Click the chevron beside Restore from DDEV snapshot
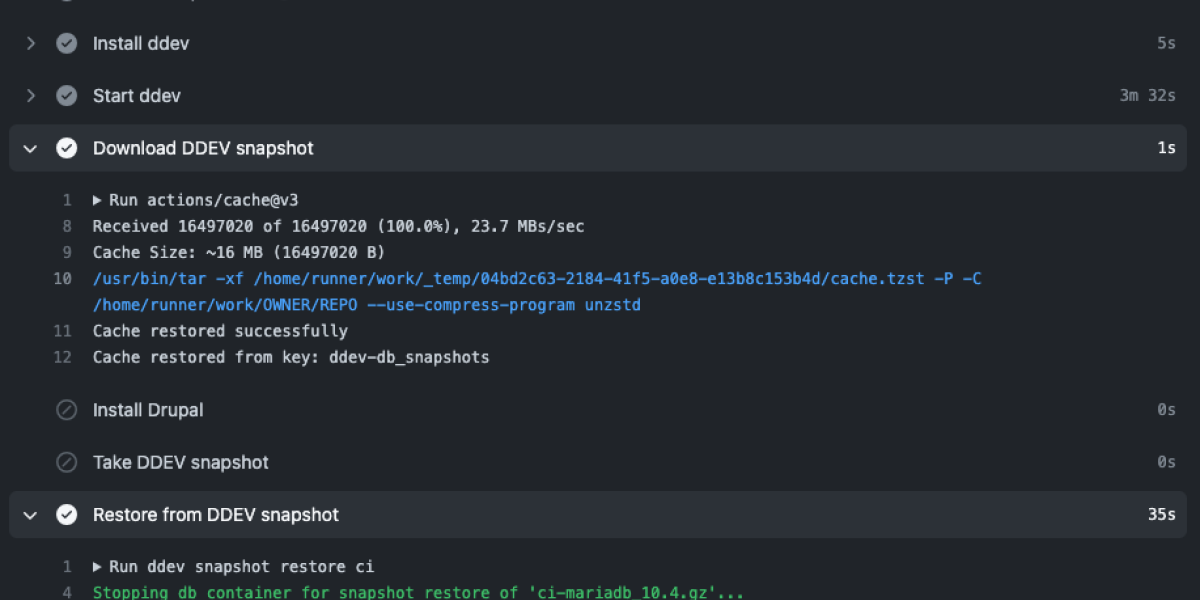The image size is (1200, 600). point(29,514)
